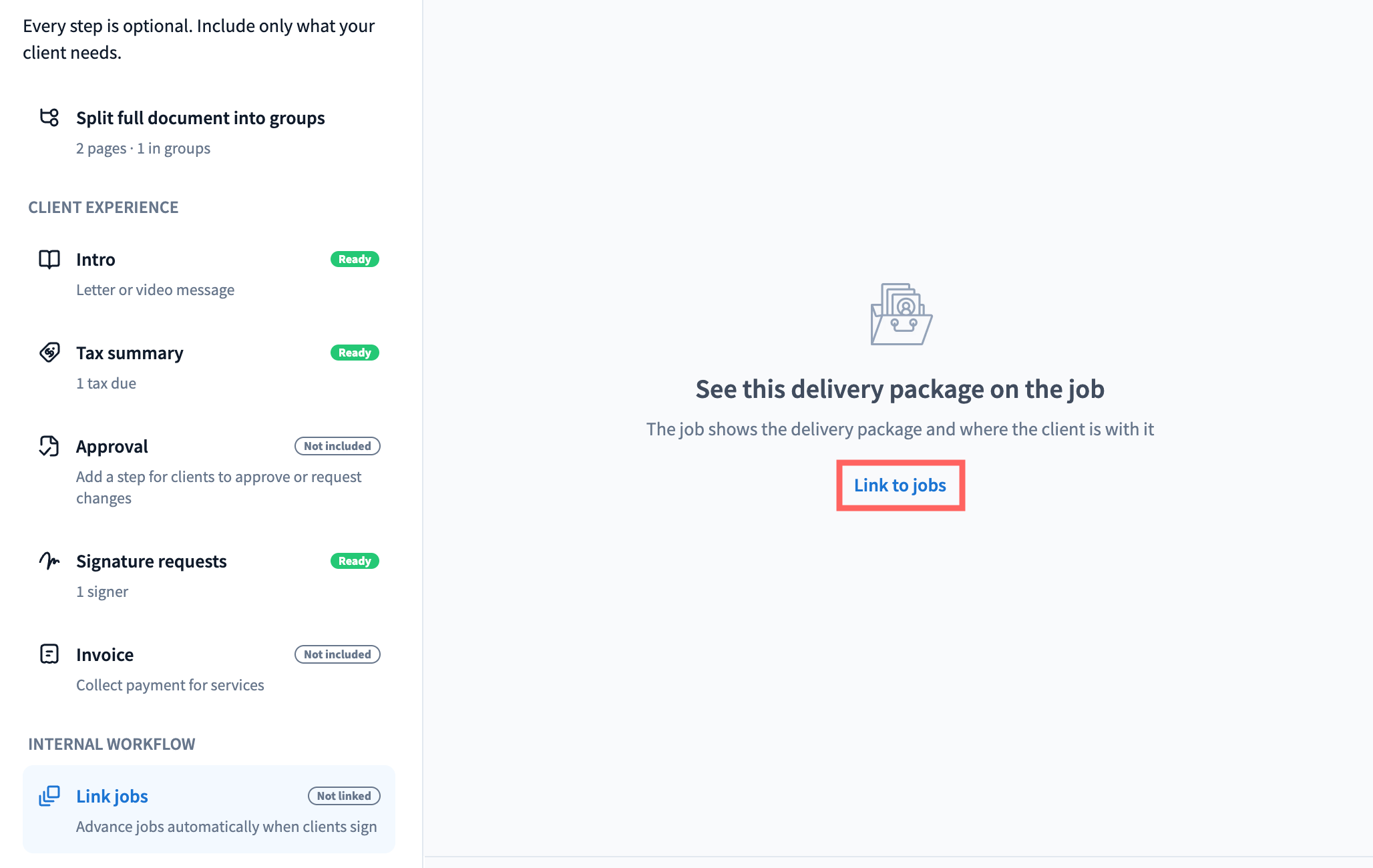Open the Intro step
This screenshot has width=1373, height=868.
pyautogui.click(x=209, y=274)
